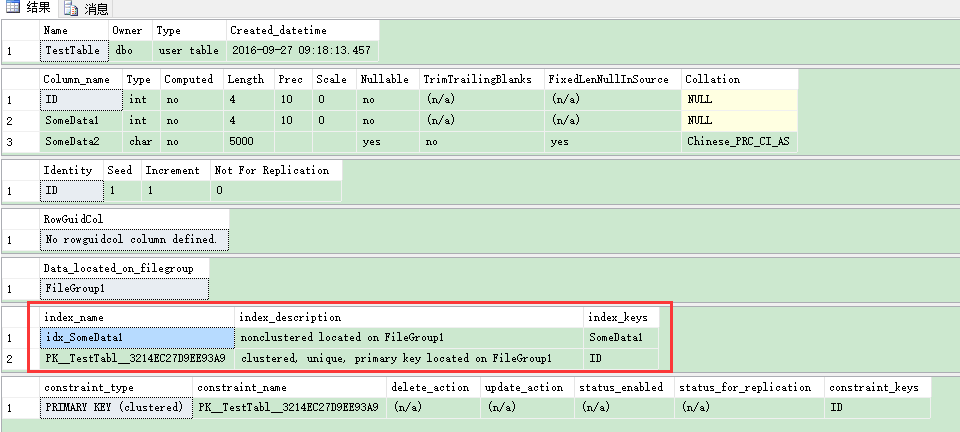Click 'clustered, unique, primary key' description cell
Screen dimensions: 960x432
coord(409,359)
